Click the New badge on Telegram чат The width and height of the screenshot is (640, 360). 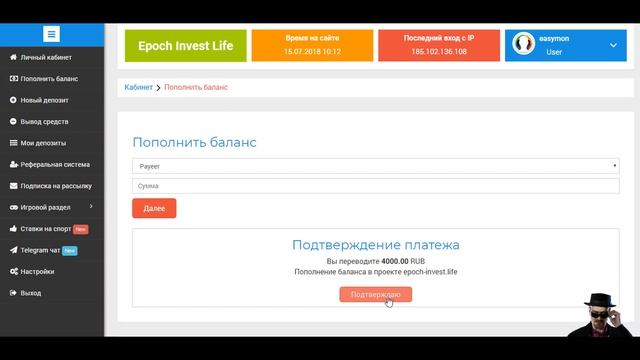(70, 250)
